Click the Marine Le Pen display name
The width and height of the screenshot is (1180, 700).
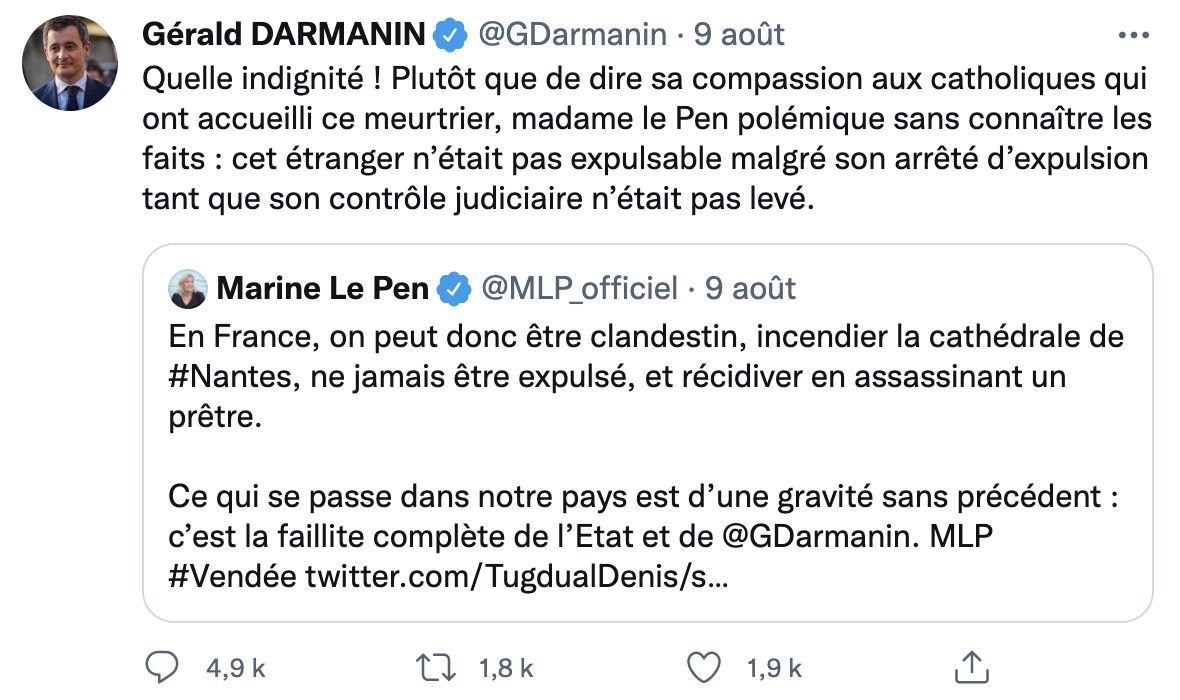(322, 289)
